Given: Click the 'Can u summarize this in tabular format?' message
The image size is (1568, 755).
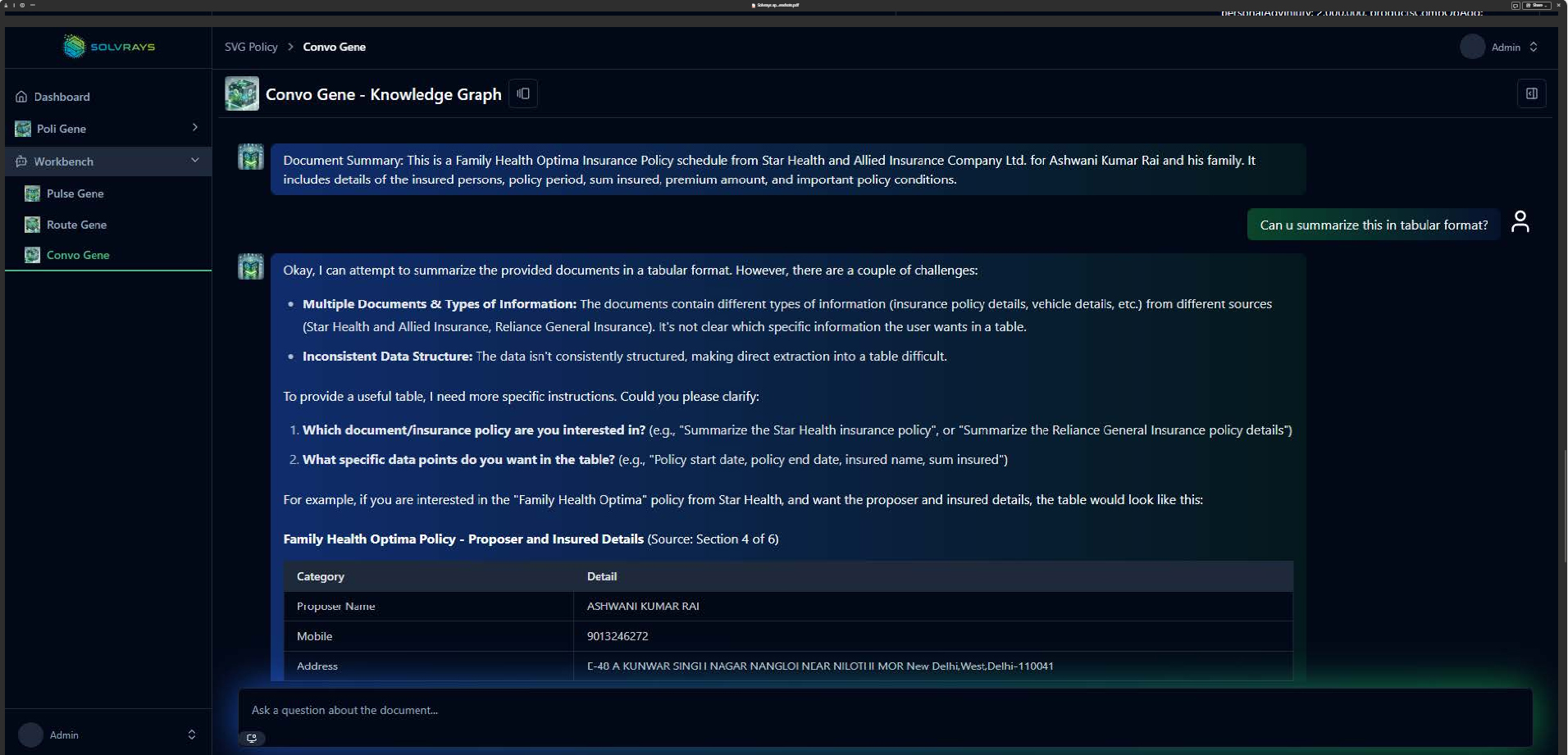Looking at the screenshot, I should click(x=1374, y=225).
